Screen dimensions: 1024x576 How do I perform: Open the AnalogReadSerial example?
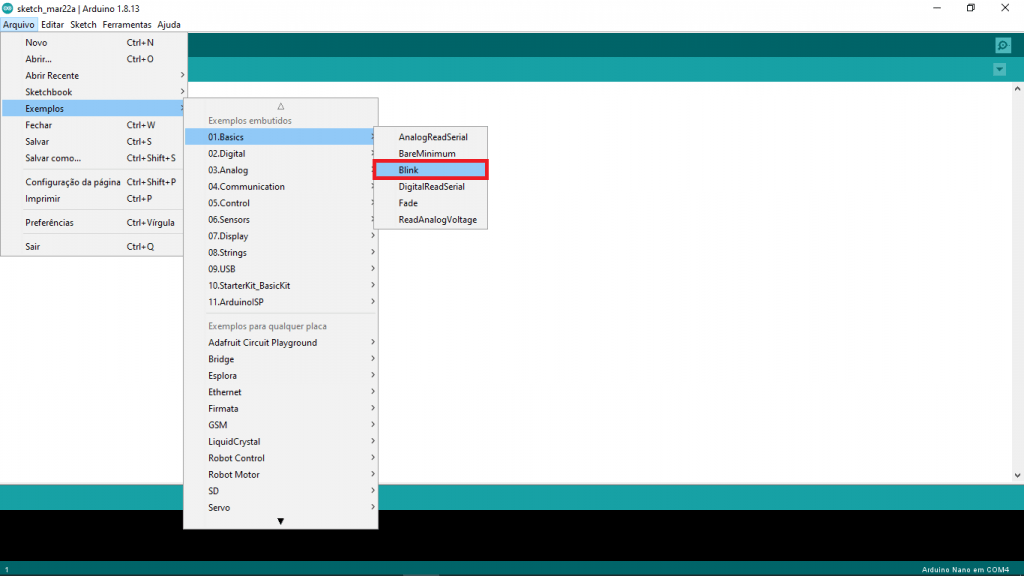(x=430, y=137)
